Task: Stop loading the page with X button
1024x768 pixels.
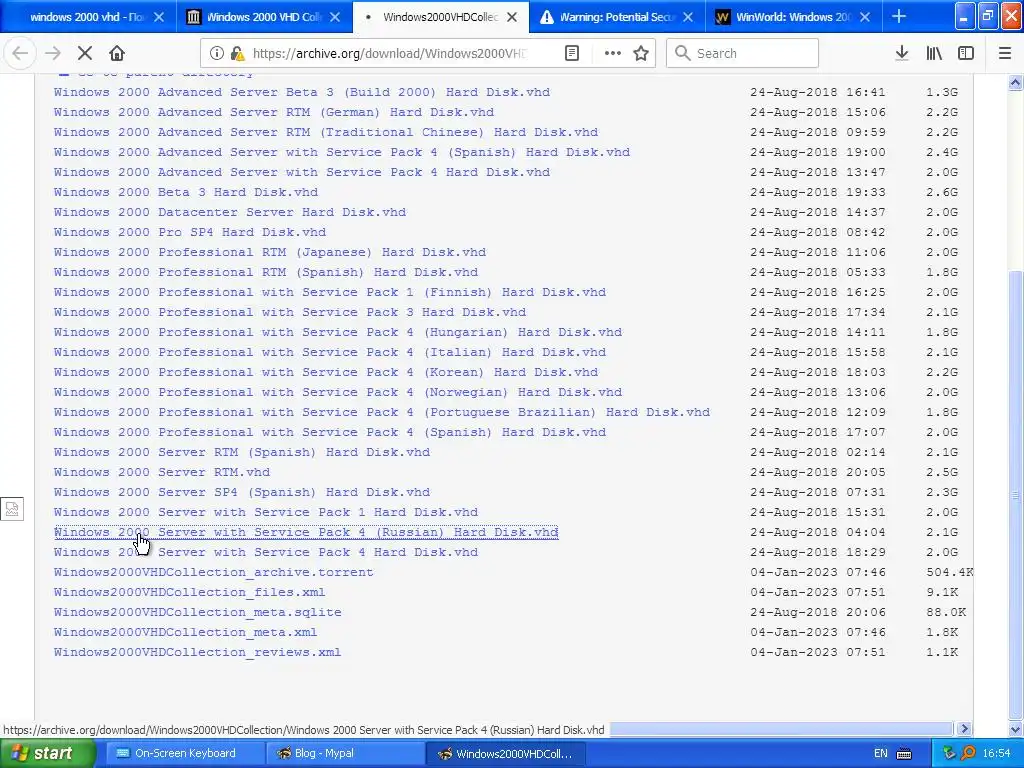Action: click(x=85, y=53)
